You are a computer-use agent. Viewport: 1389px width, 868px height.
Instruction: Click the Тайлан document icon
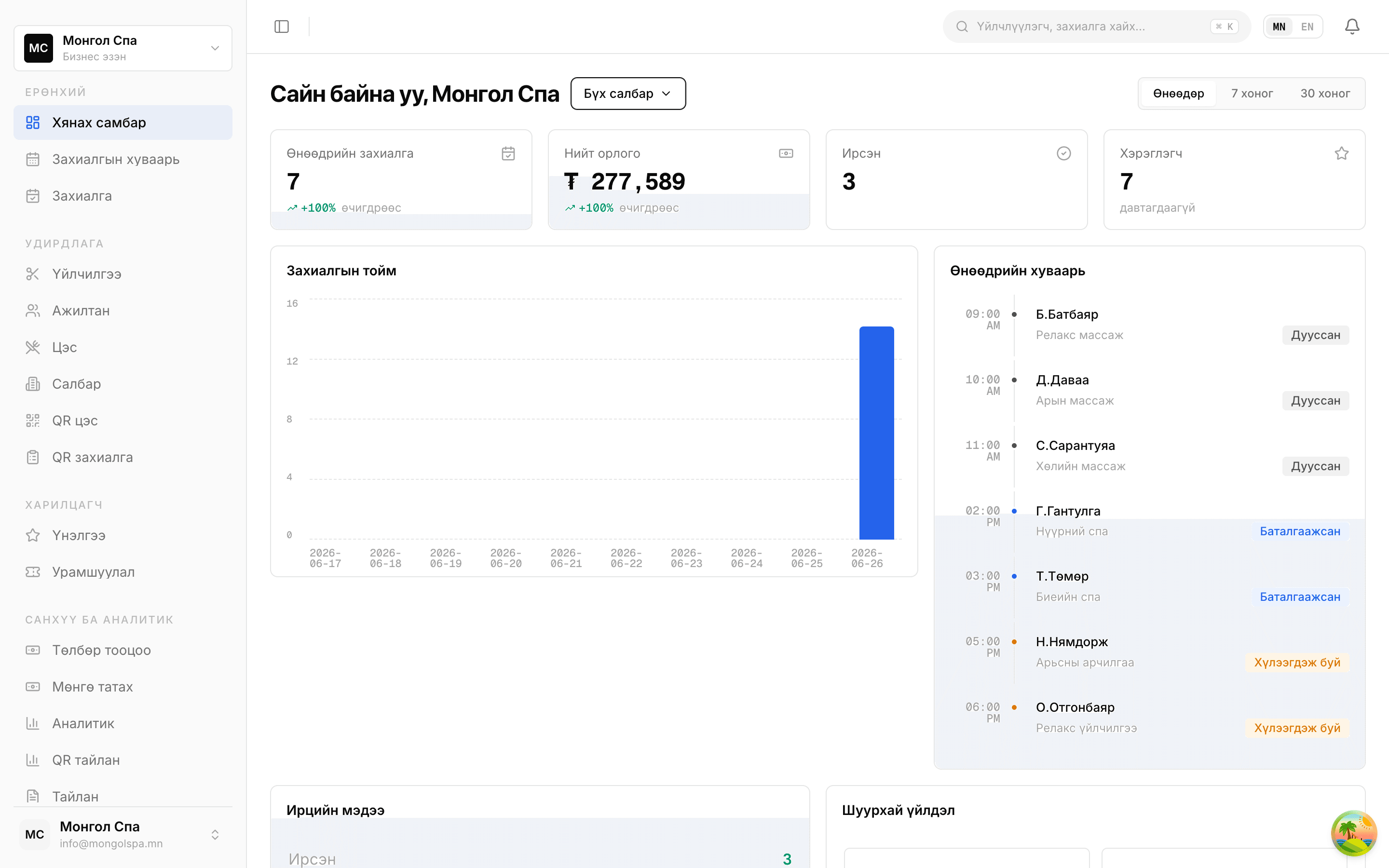[x=33, y=796]
